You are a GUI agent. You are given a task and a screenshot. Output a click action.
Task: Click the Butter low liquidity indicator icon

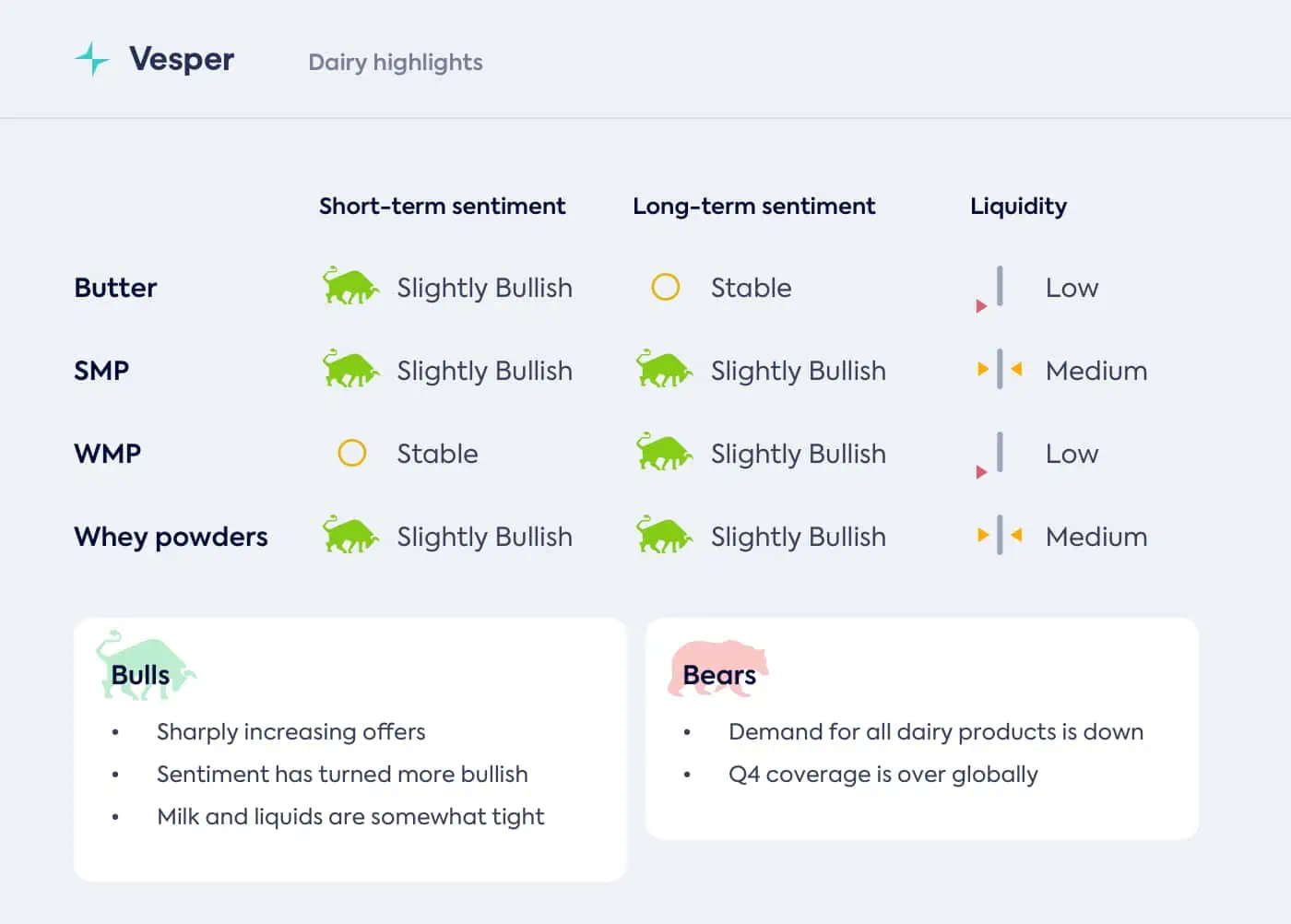(x=991, y=289)
